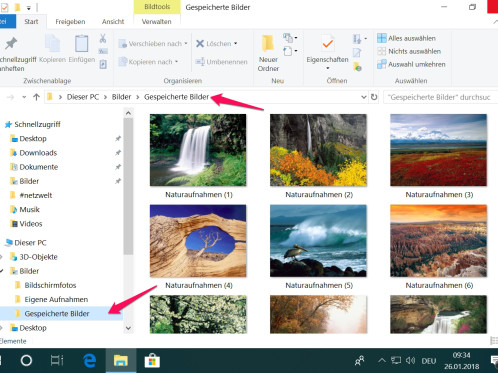The height and width of the screenshot is (373, 498).
Task: Click the Gespeicherte Bilder search field
Action: click(440, 97)
